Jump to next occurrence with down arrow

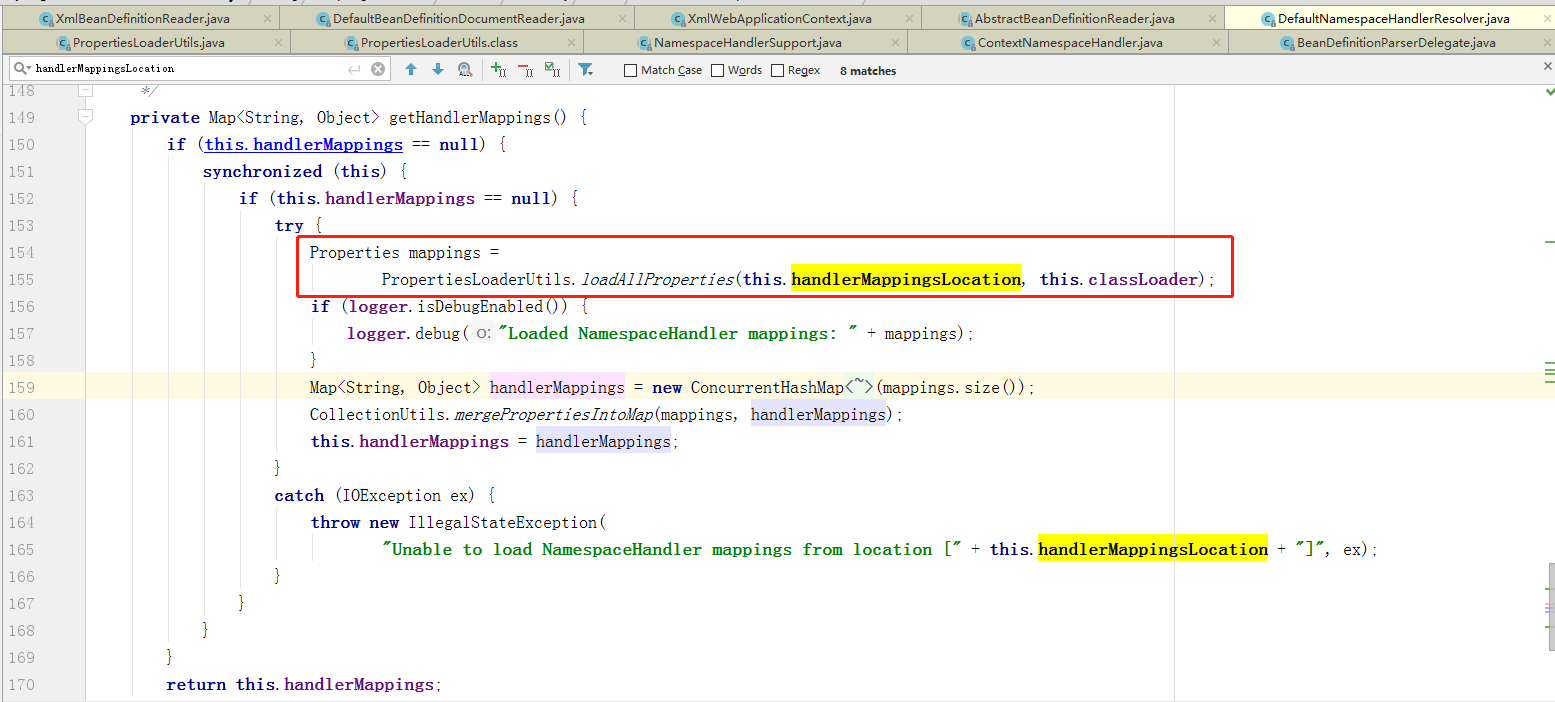438,69
